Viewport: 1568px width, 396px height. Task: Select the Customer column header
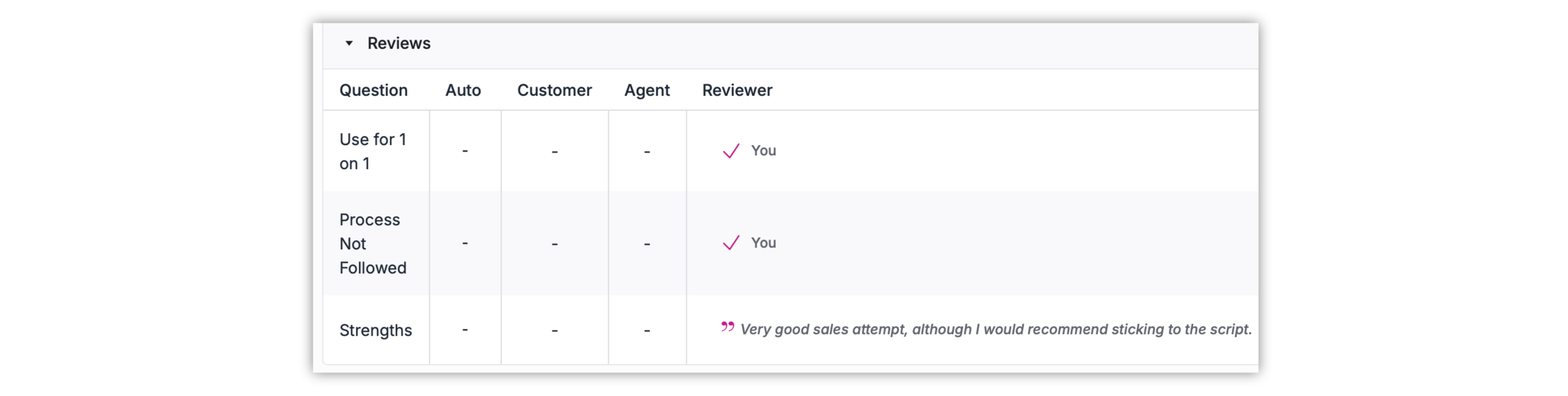coord(554,90)
